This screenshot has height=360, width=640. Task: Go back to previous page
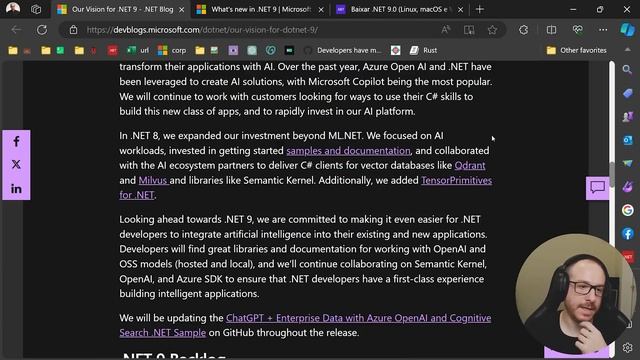pos(16,30)
